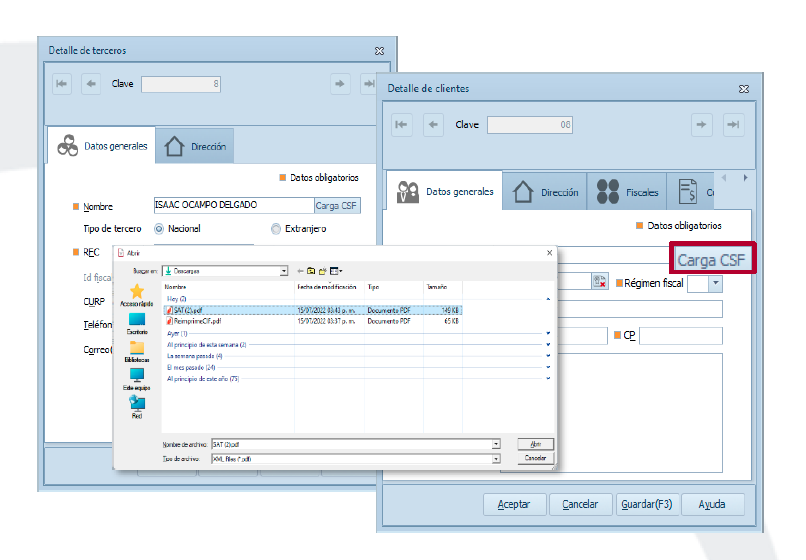Open Dirección tab in Detalle de terceros
806x560 pixels.
(x=195, y=147)
